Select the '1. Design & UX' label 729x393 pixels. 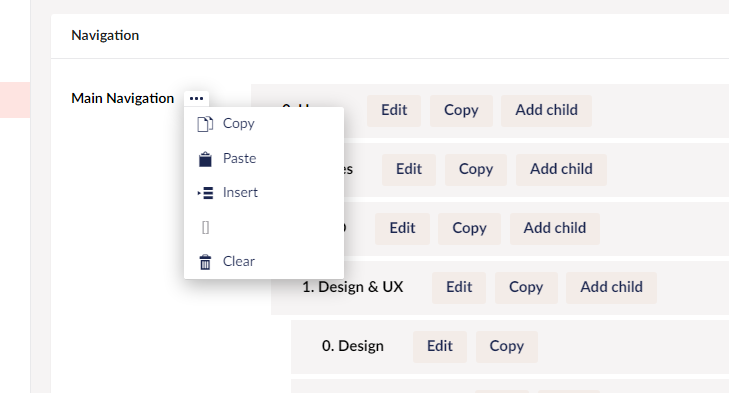click(x=352, y=287)
